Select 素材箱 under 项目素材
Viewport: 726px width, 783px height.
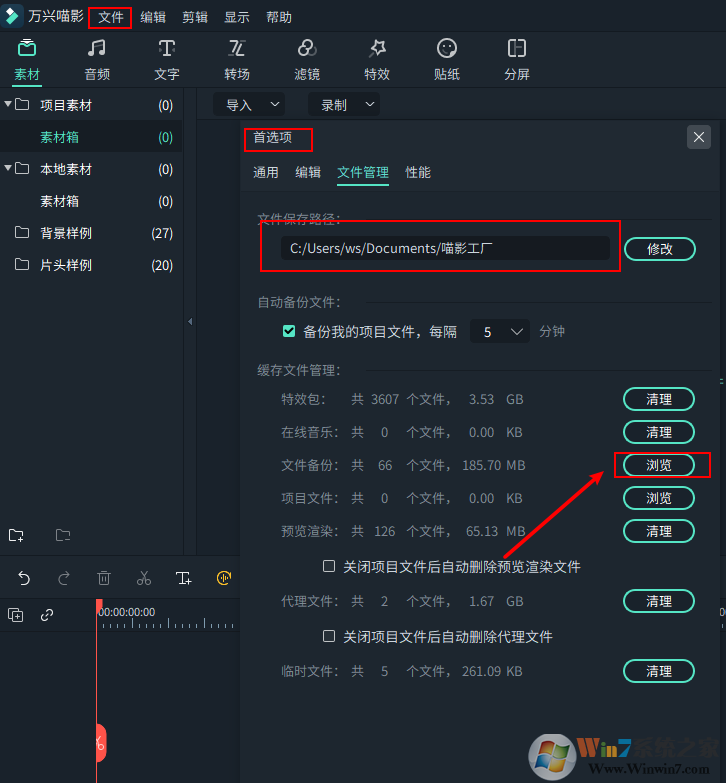[x=91, y=137]
